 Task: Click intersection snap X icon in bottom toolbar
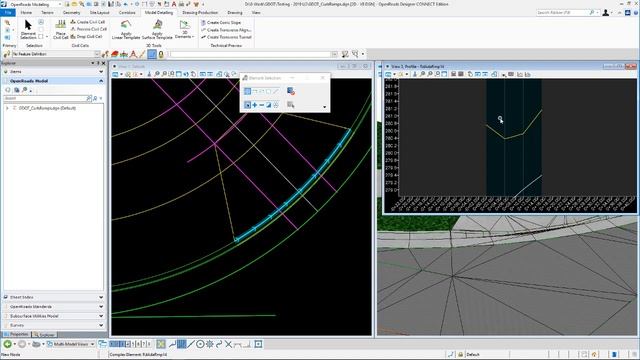[228, 344]
